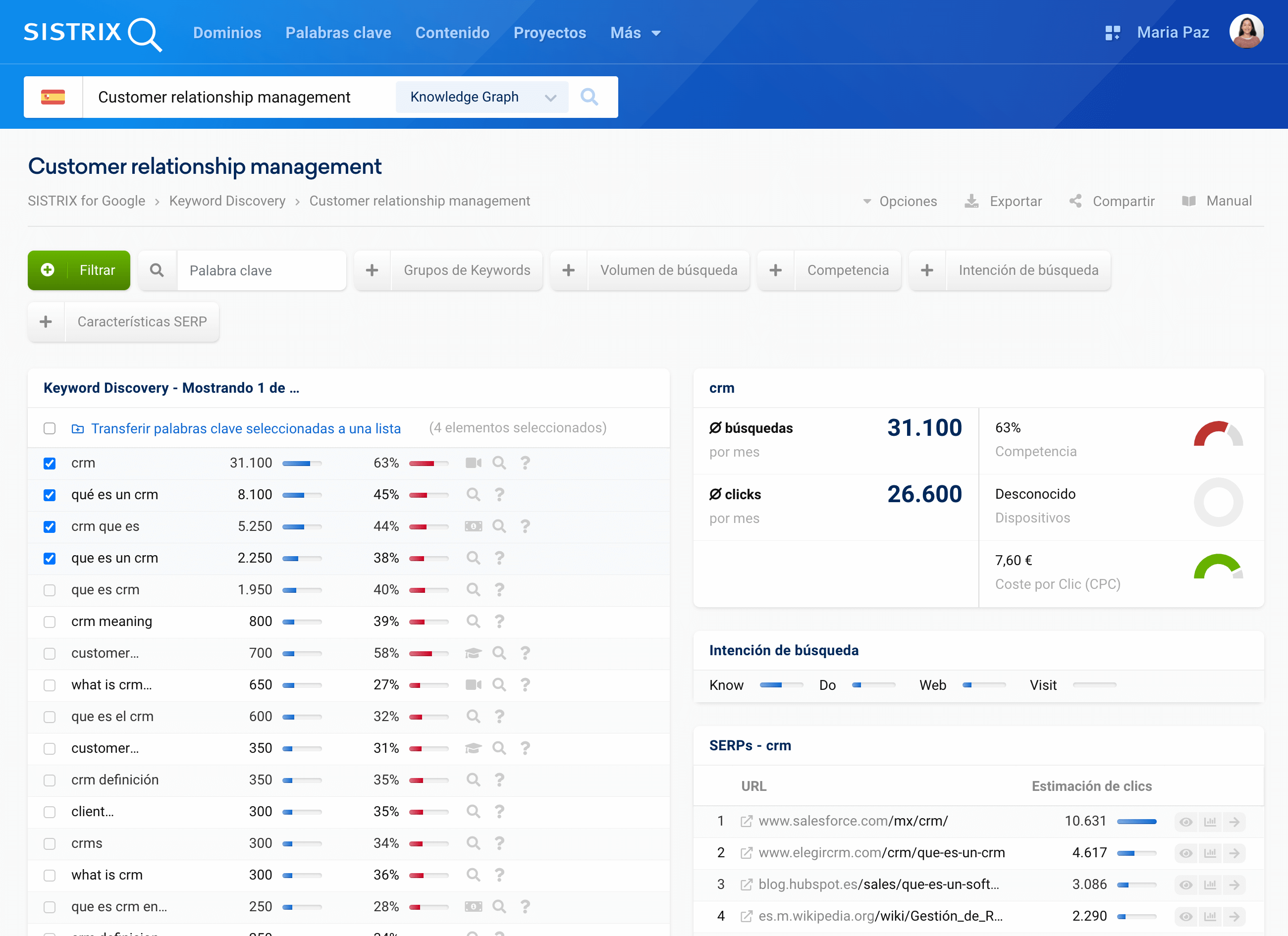Image resolution: width=1288 pixels, height=936 pixels.
Task: Click the blue search magnifier in search bar
Action: point(589,97)
